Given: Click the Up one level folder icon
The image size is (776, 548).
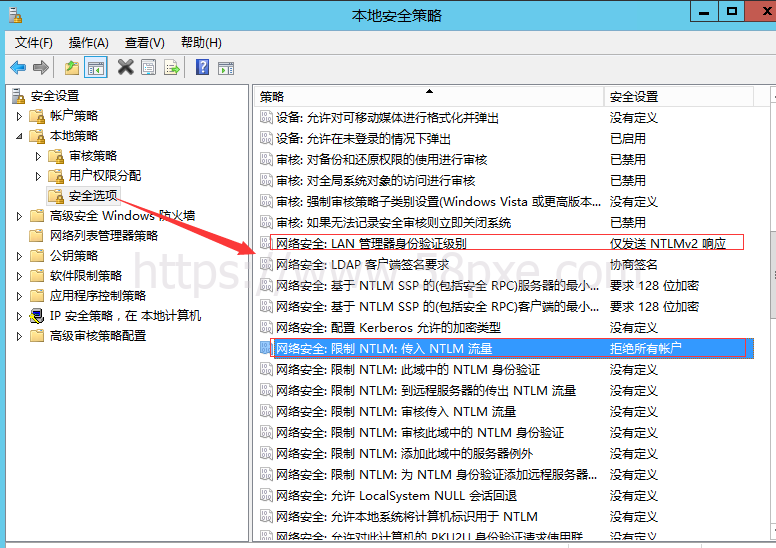Looking at the screenshot, I should (x=72, y=67).
